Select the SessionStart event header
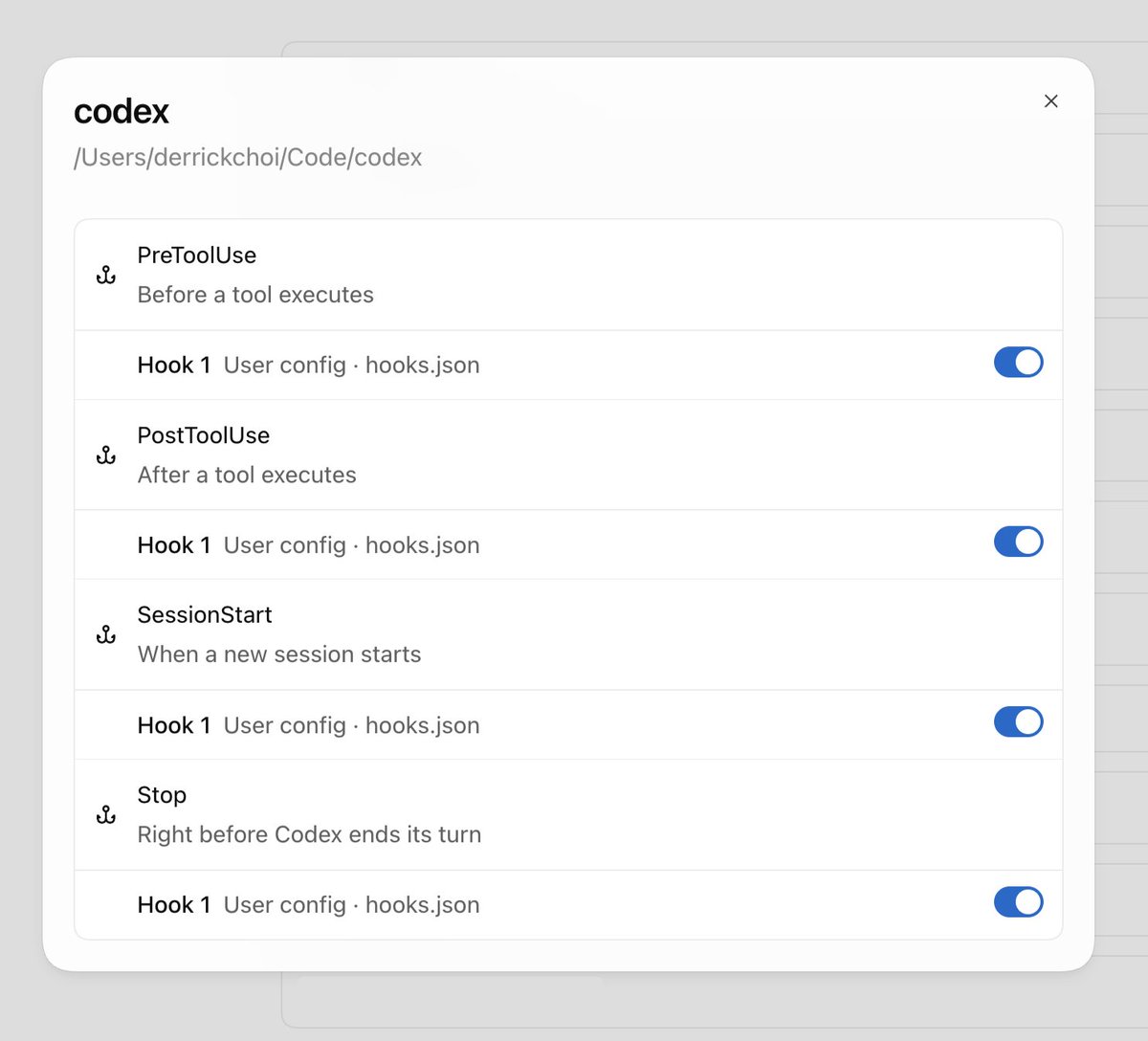The image size is (1148, 1041). click(568, 634)
